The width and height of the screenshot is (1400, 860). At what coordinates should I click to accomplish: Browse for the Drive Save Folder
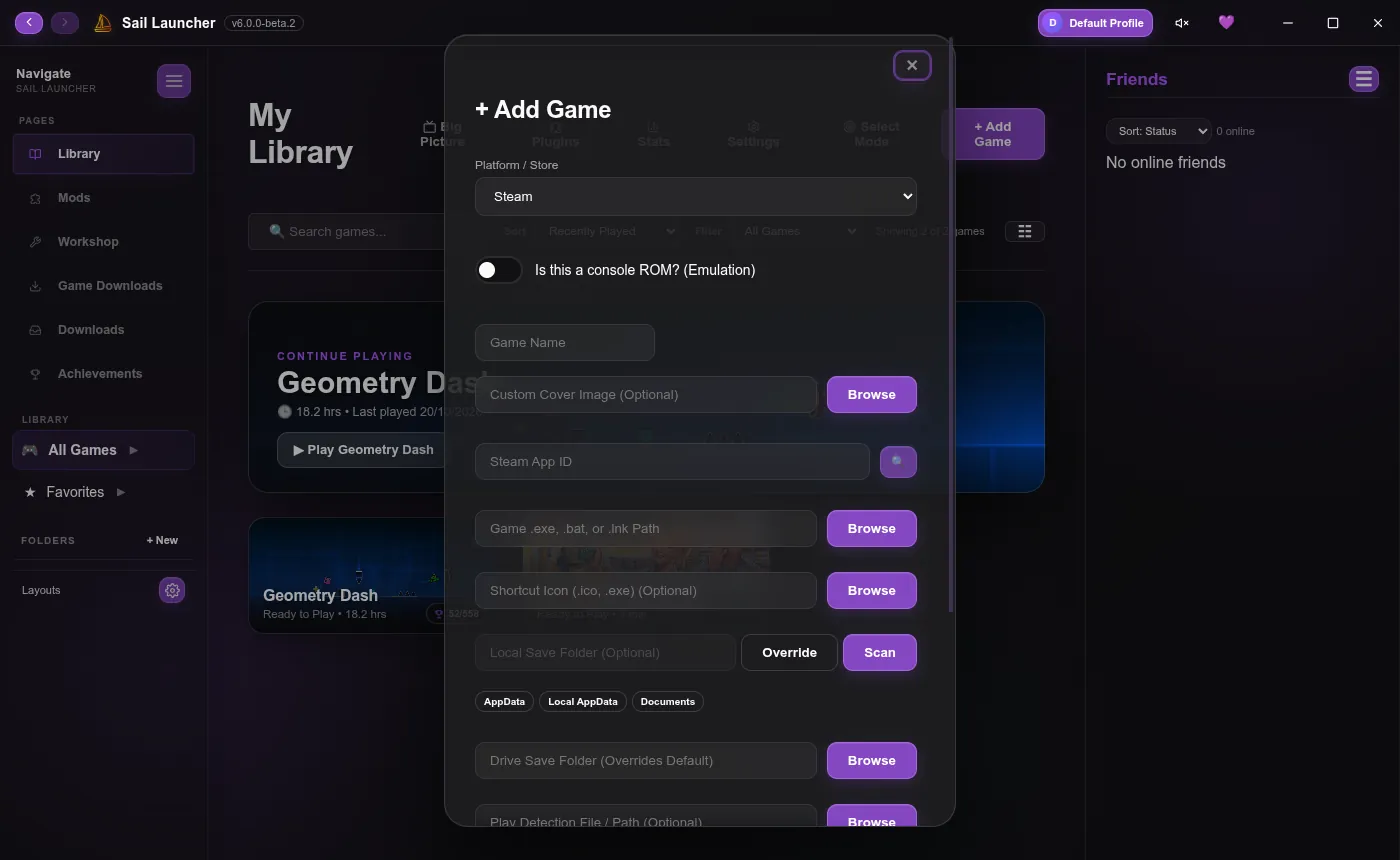click(872, 760)
